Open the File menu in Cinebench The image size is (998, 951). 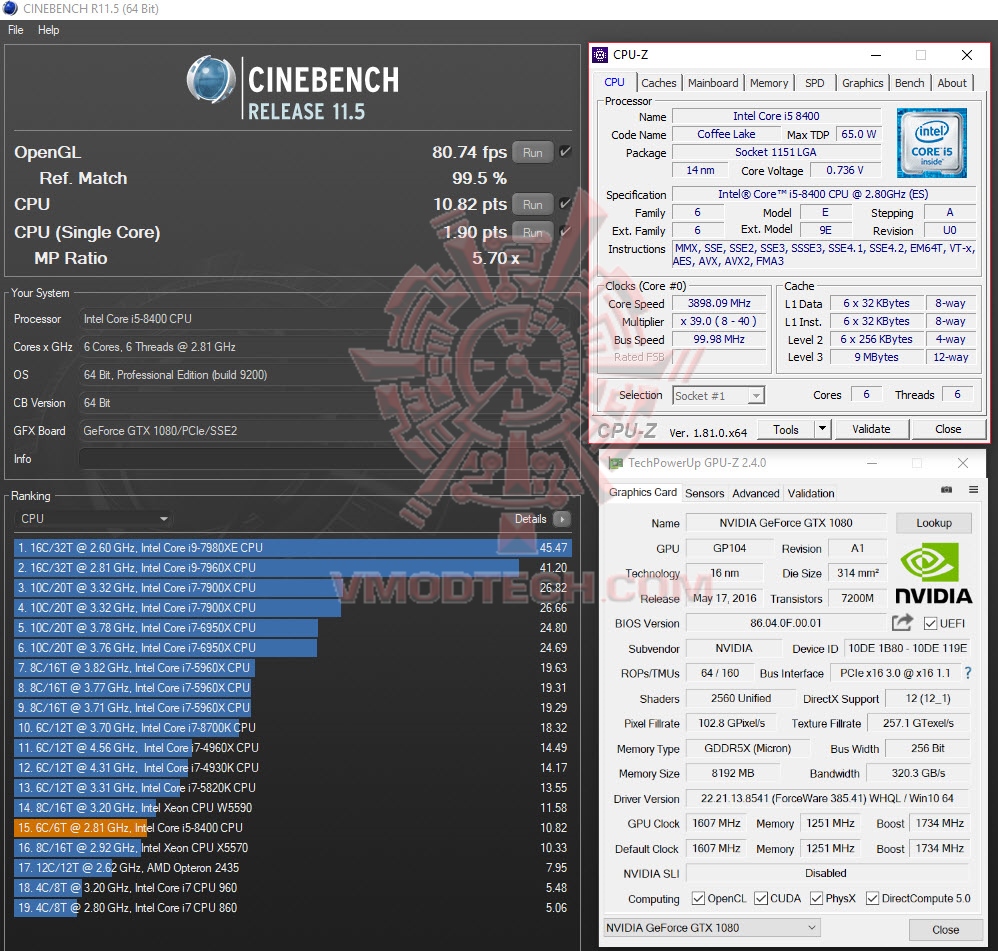[15, 30]
